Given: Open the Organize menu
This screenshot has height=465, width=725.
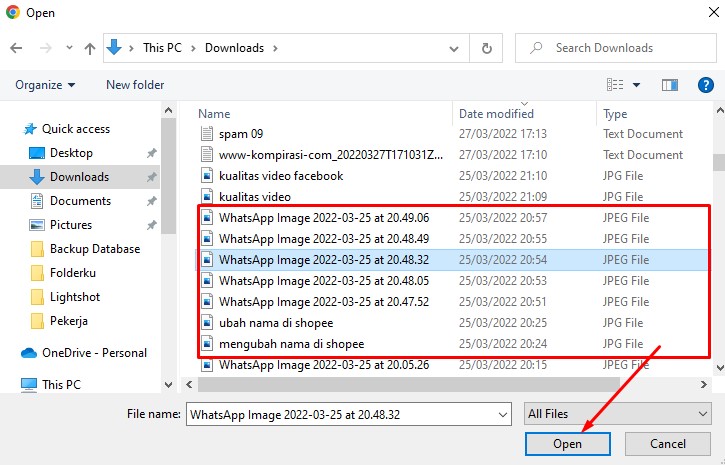Looking at the screenshot, I should (46, 85).
